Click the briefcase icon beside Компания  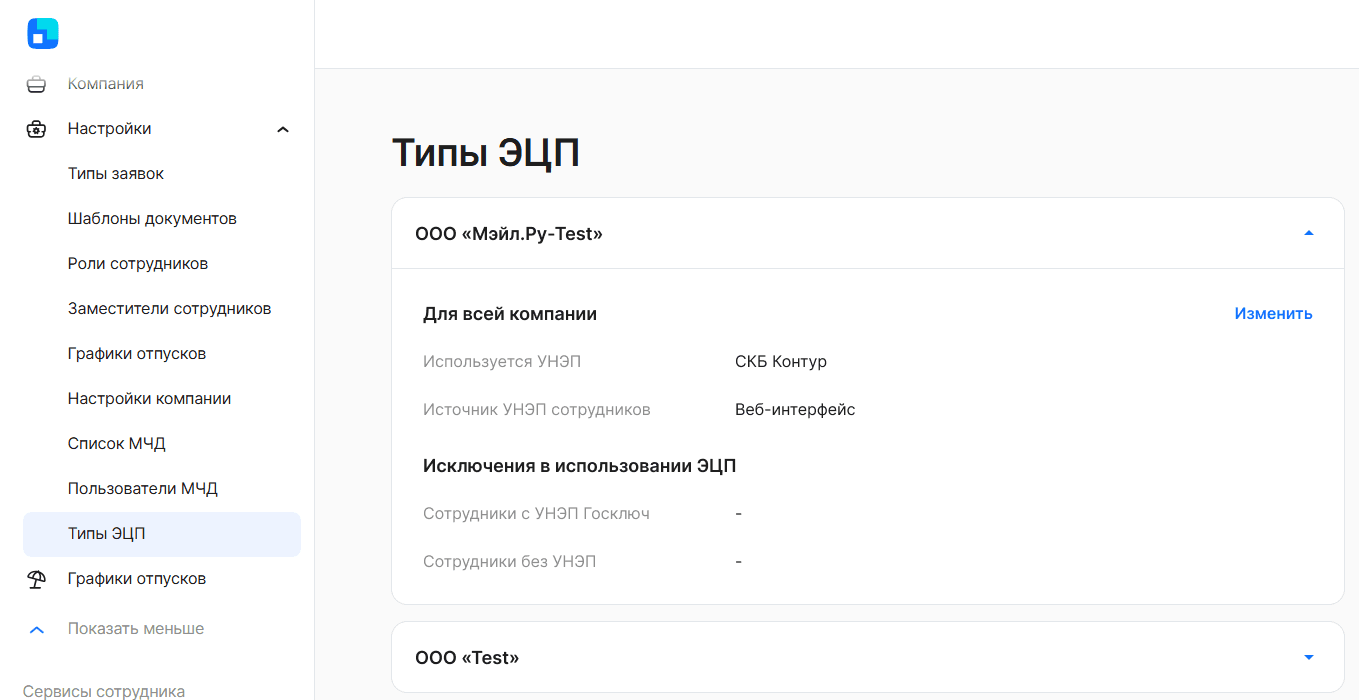(x=36, y=84)
